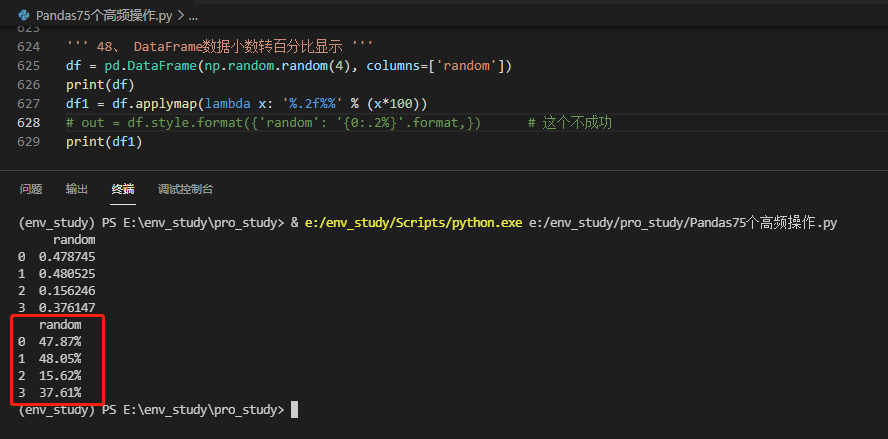Click line number 626 in gutter
Image resolution: width=888 pixels, height=439 pixels.
[29, 84]
